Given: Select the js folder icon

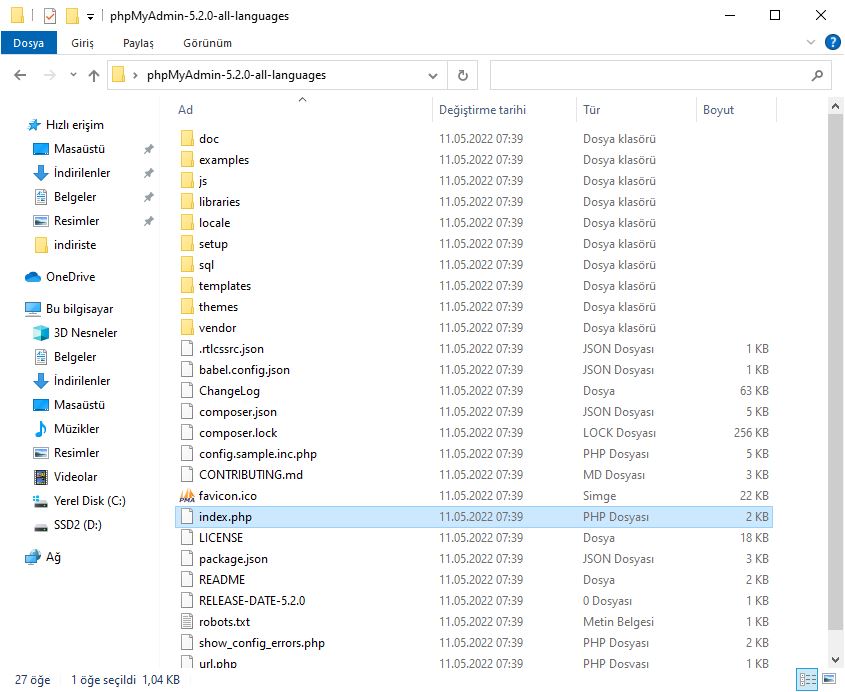Looking at the screenshot, I should (187, 181).
